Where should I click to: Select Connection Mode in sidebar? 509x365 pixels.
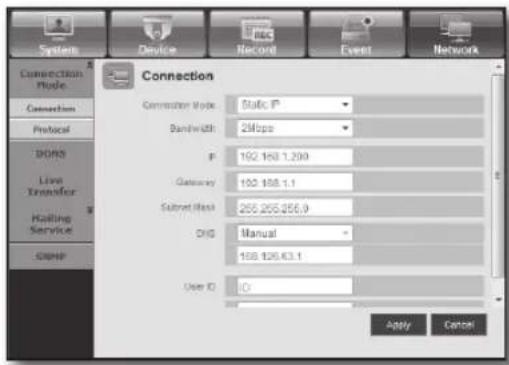[51, 79]
